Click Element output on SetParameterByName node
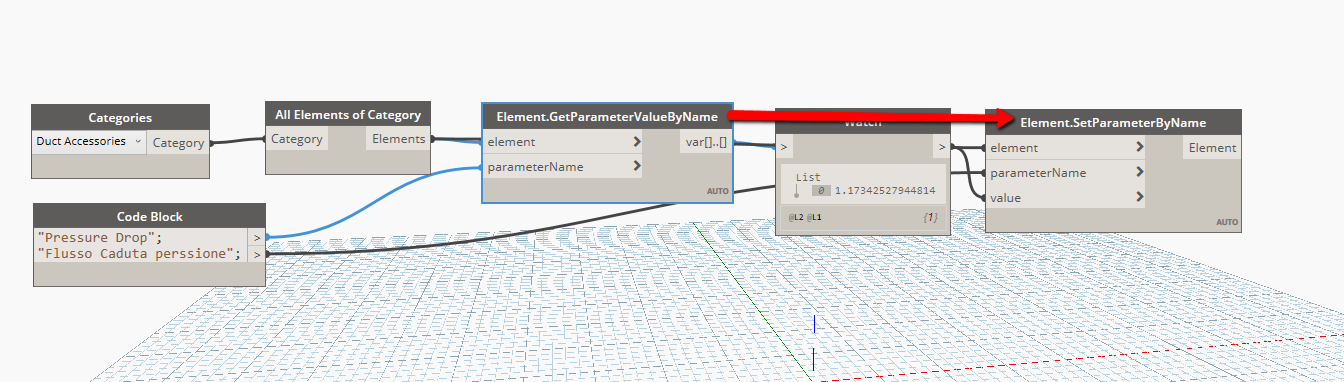The width and height of the screenshot is (1344, 382). pos(1212,148)
